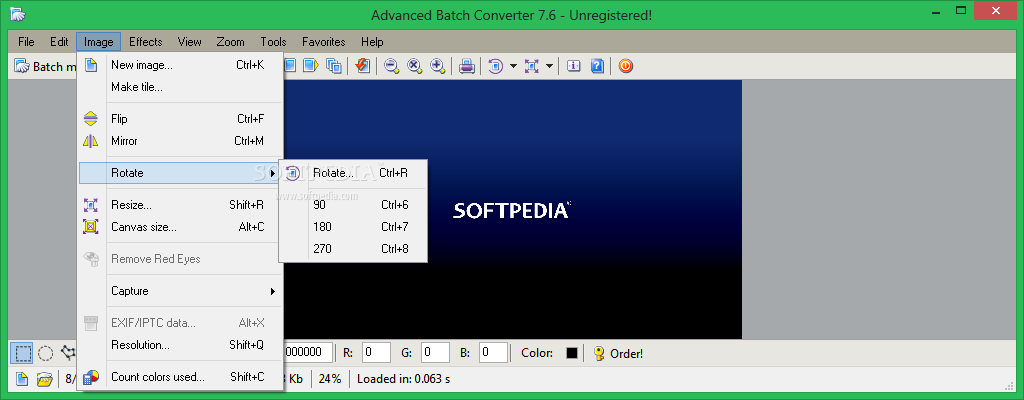Click the image info toolbar icon
Screen dimensions: 1024x400
pos(574,66)
